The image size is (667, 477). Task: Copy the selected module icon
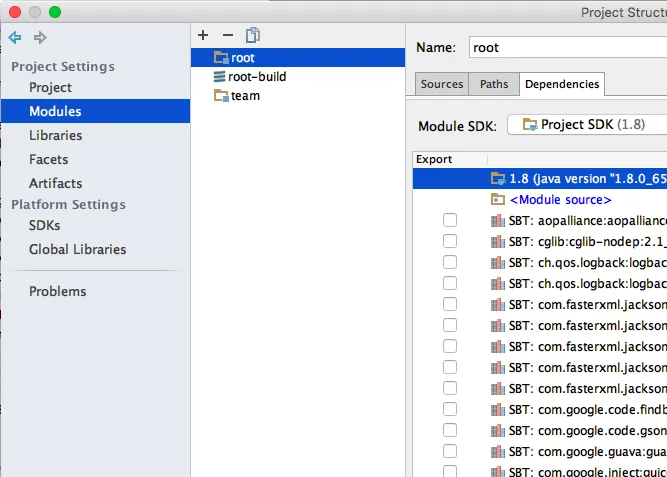[253, 35]
